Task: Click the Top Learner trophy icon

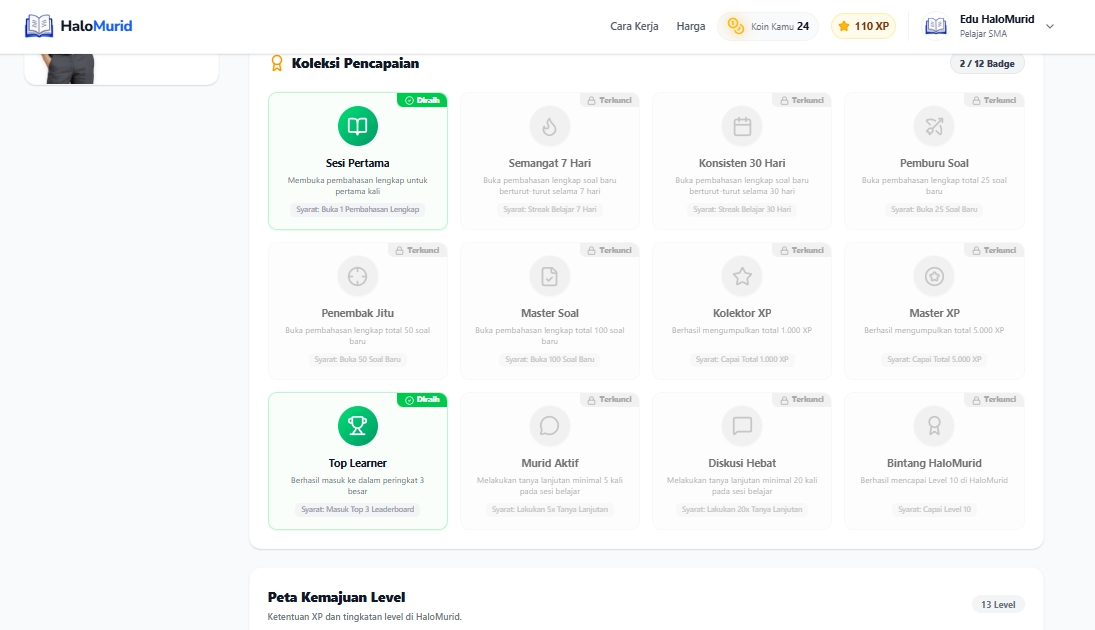Action: 358,426
